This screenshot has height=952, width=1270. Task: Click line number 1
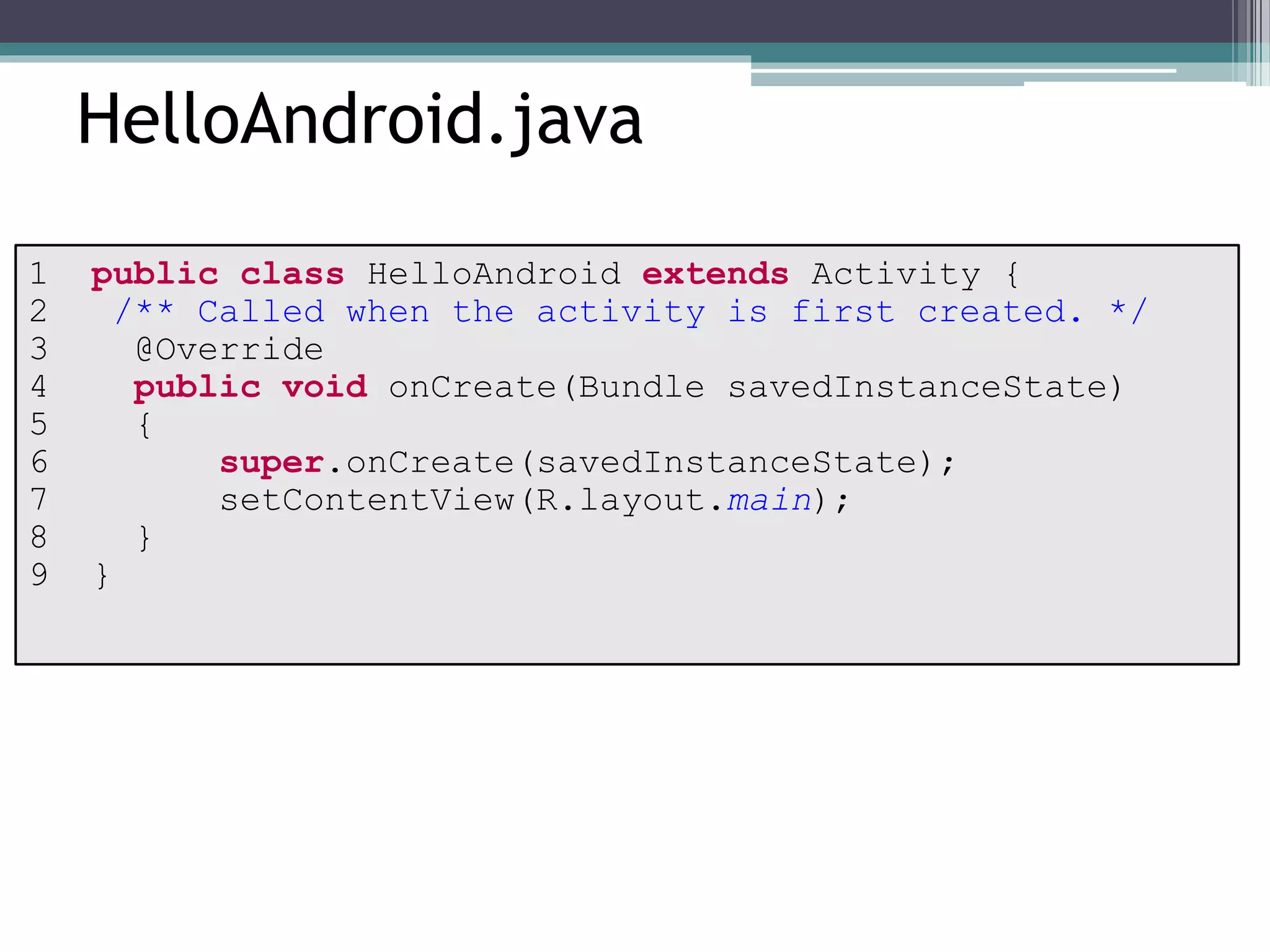[x=38, y=273]
